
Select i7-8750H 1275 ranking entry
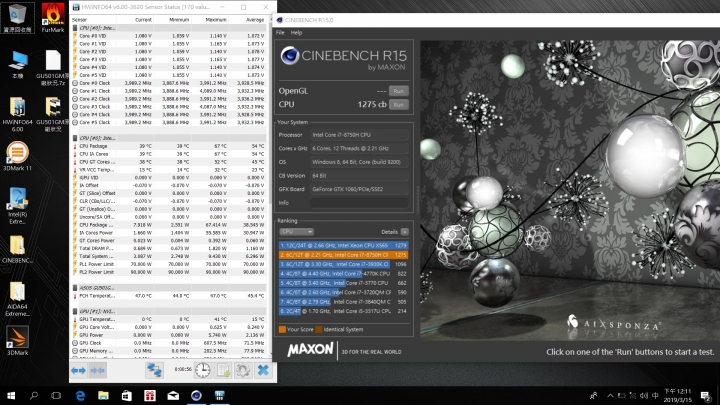click(x=343, y=255)
